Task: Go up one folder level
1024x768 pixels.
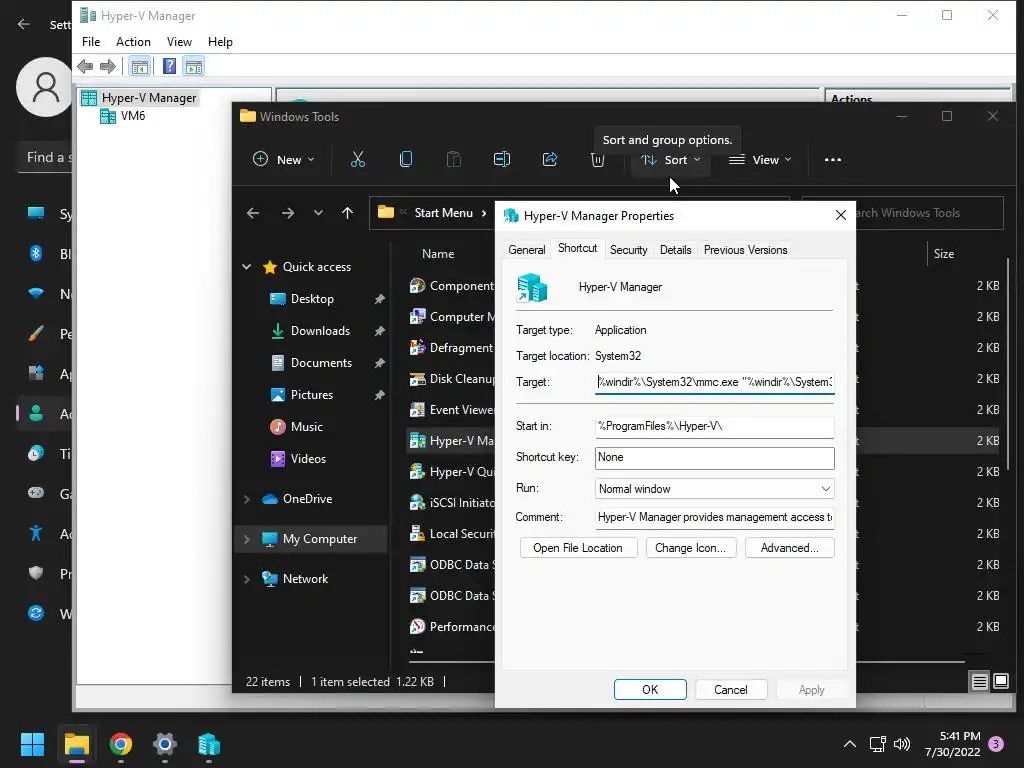Action: 347,213
